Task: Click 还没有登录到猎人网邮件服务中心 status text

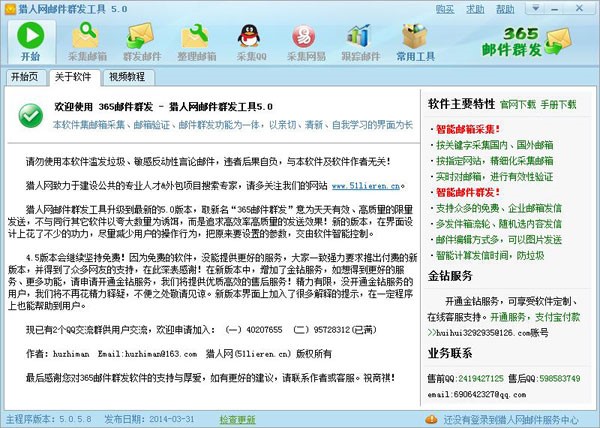Action: click(x=511, y=420)
